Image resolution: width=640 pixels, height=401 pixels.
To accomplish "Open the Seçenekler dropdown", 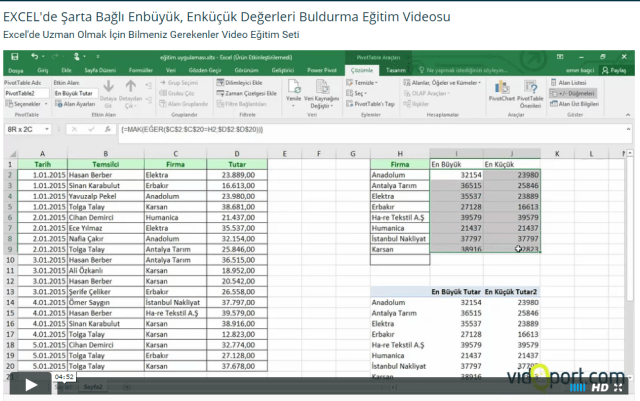I will (27, 104).
